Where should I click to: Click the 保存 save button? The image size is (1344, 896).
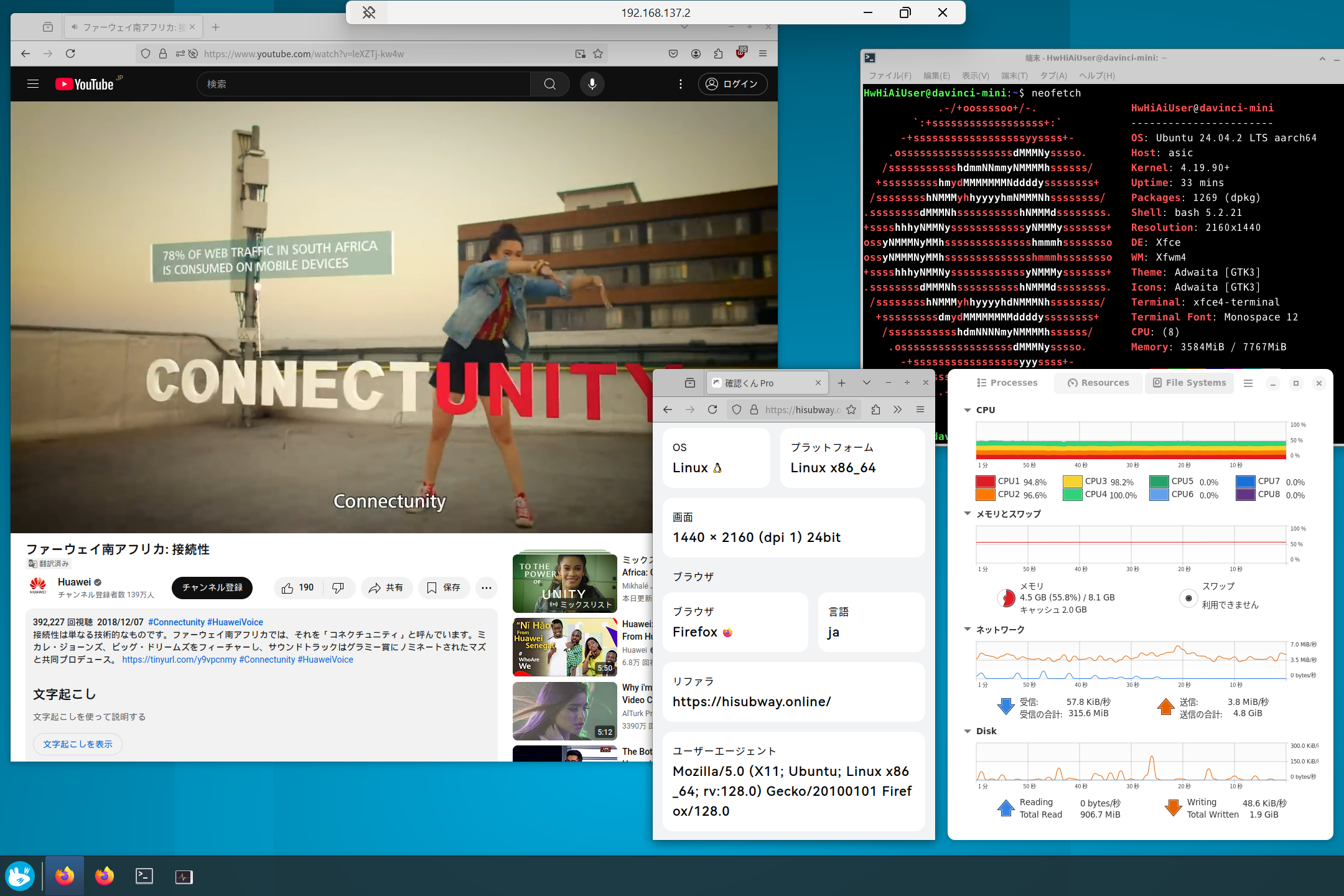(444, 587)
